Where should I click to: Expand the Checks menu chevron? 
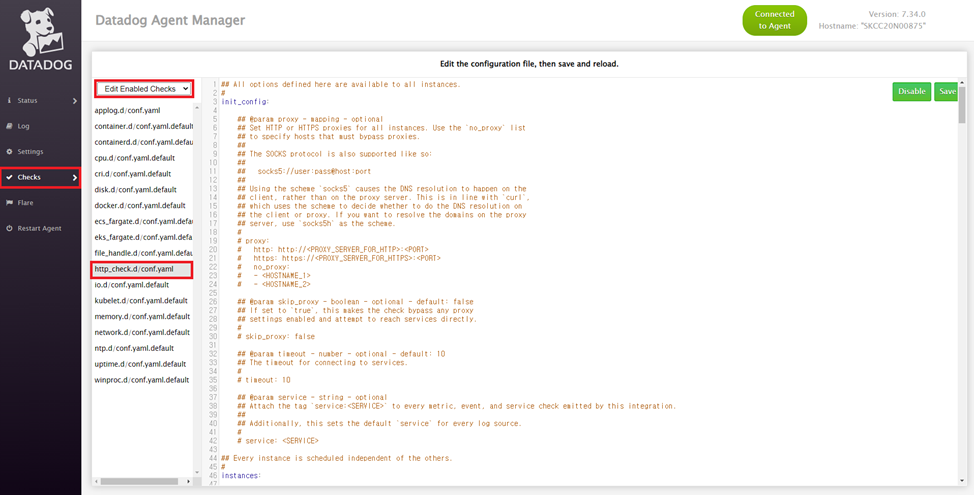[x=75, y=178]
